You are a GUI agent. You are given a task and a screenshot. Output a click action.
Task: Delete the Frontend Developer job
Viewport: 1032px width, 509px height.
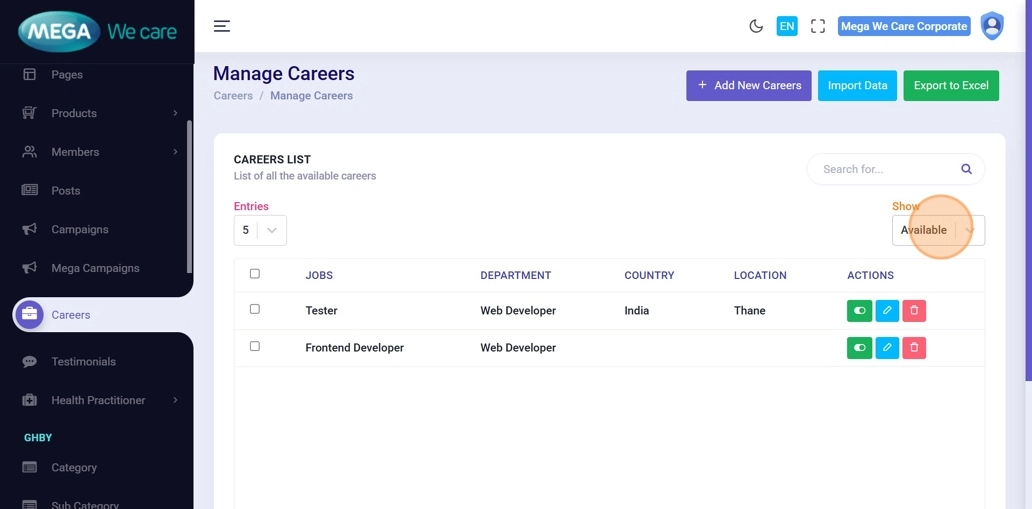[914, 348]
